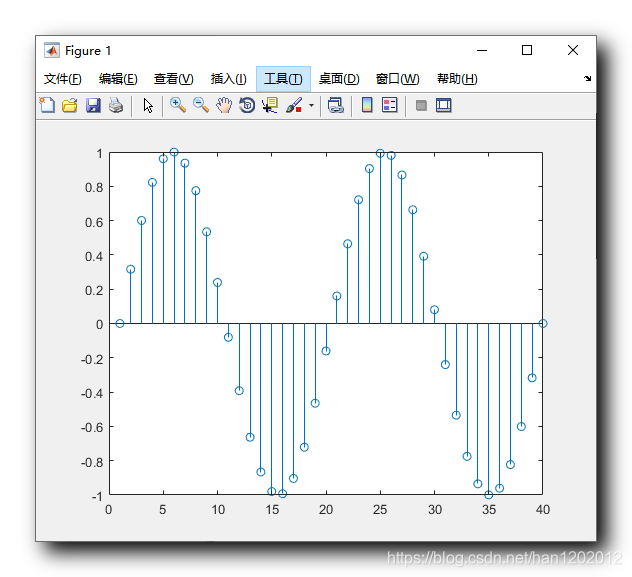
Task: Enable the Rotate 3D tool
Action: [247, 105]
